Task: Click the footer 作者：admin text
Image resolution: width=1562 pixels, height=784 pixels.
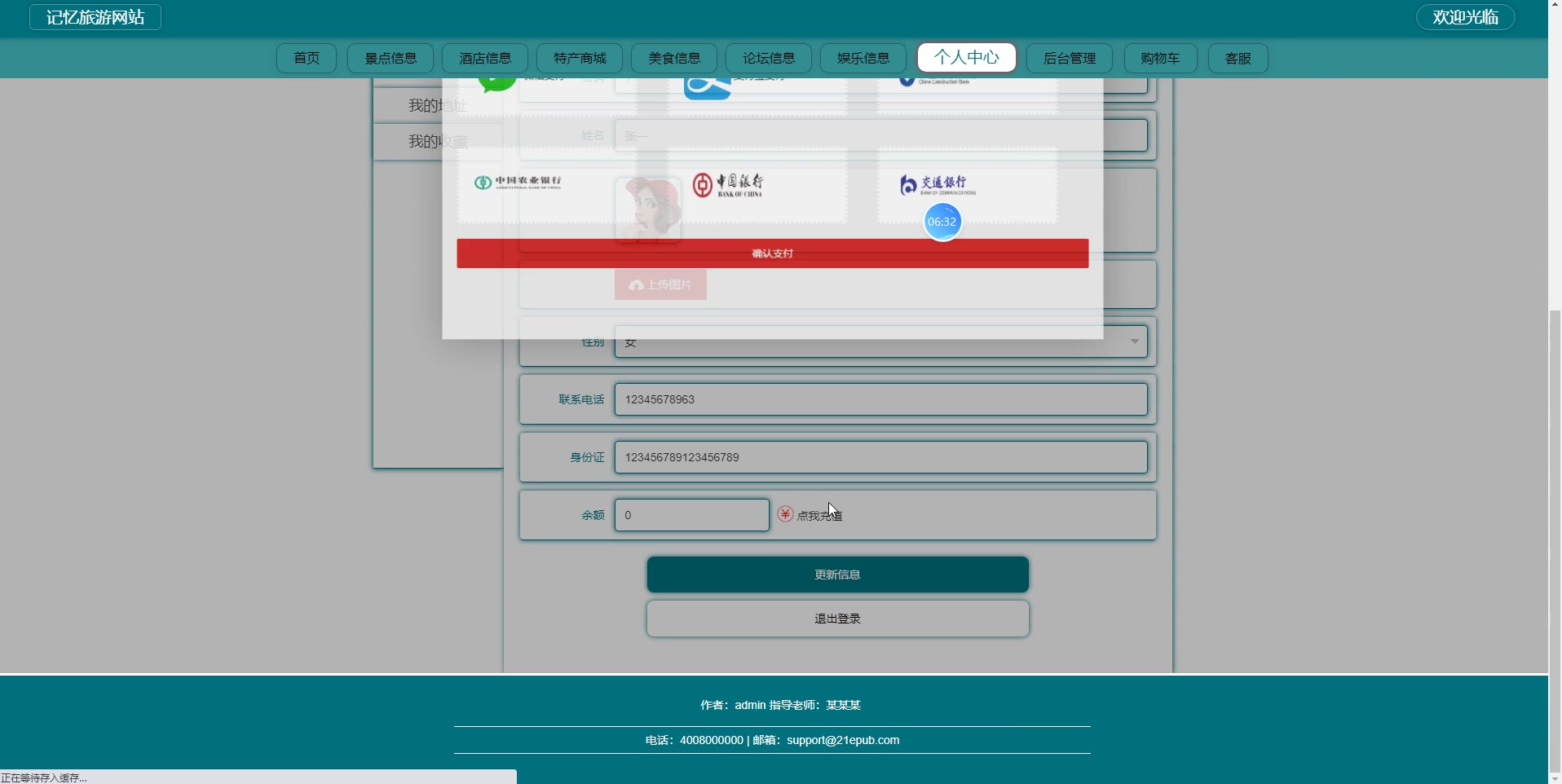Action: [x=733, y=705]
